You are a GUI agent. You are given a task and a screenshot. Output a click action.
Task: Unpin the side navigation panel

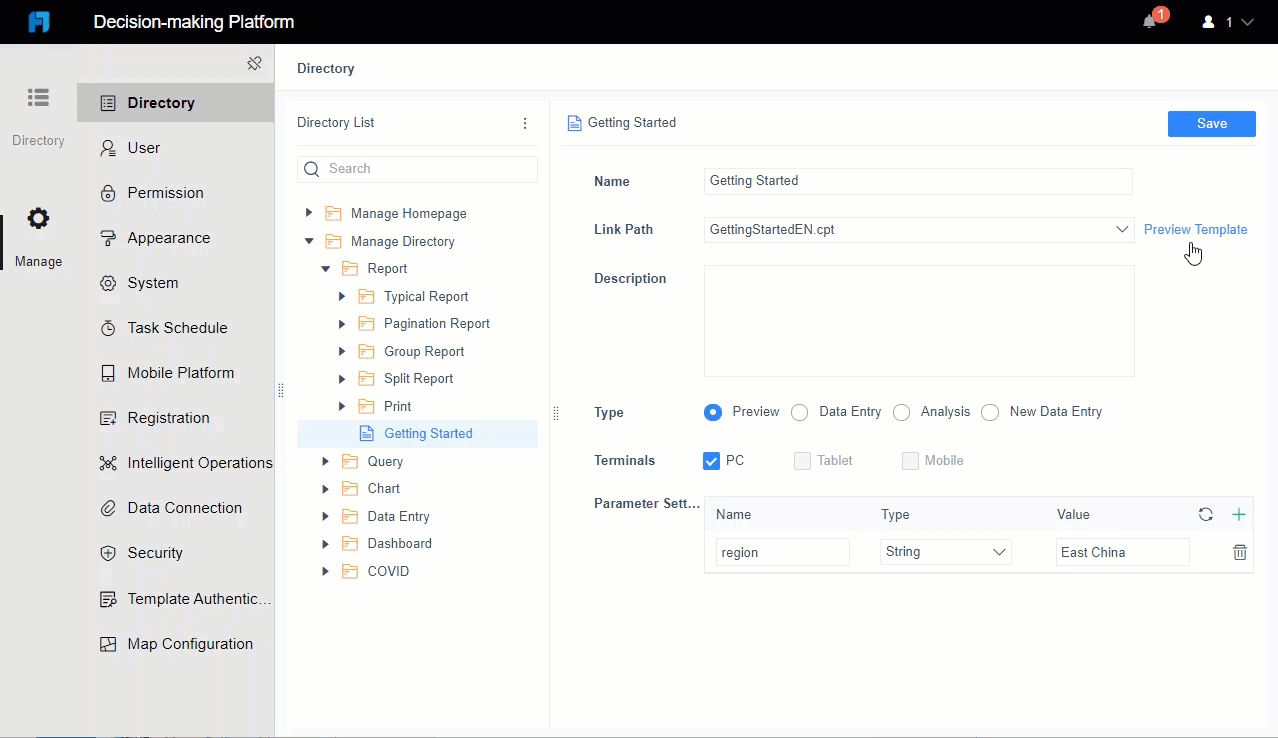pyautogui.click(x=254, y=63)
